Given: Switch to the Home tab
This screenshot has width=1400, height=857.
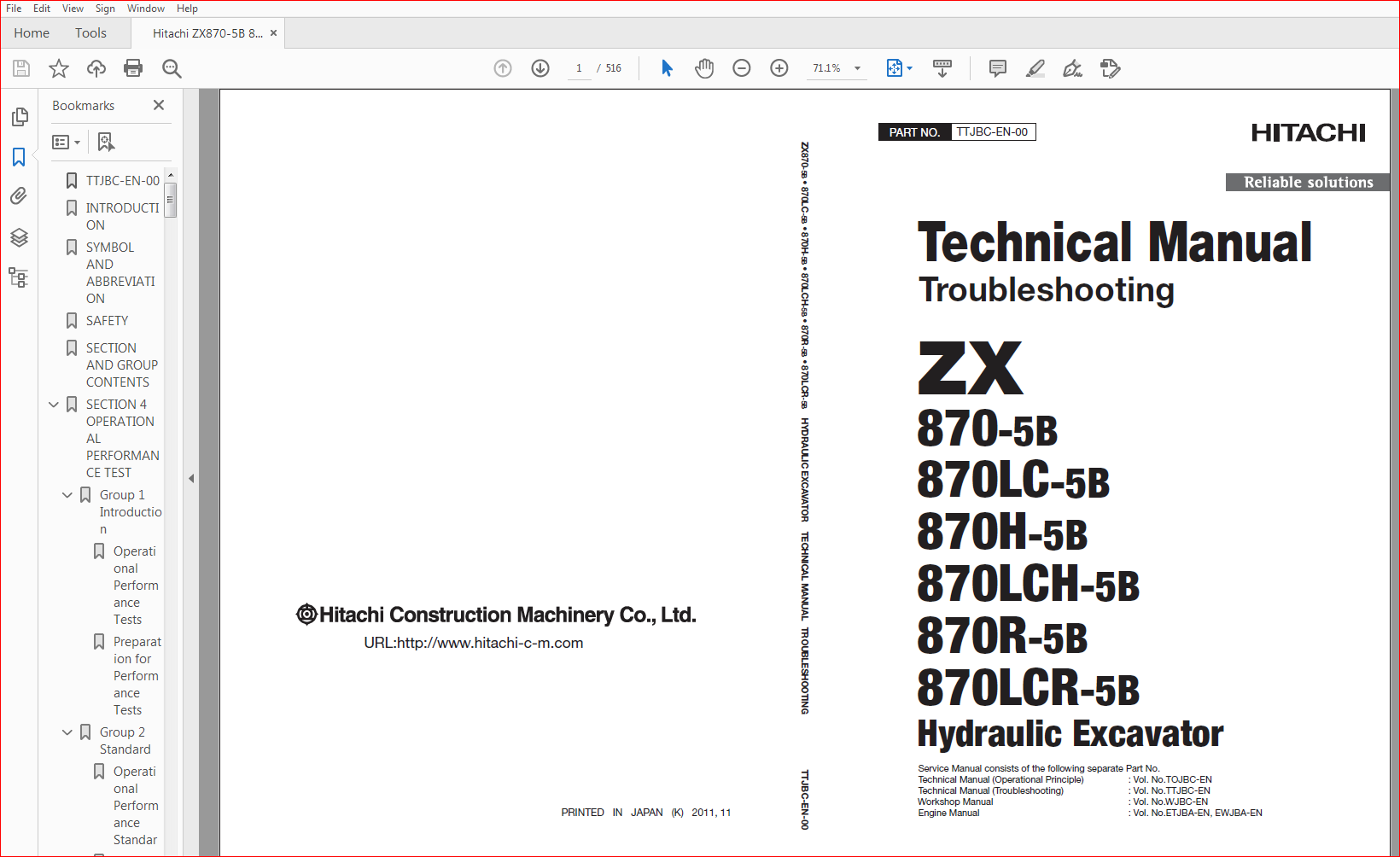Looking at the screenshot, I should click(32, 33).
